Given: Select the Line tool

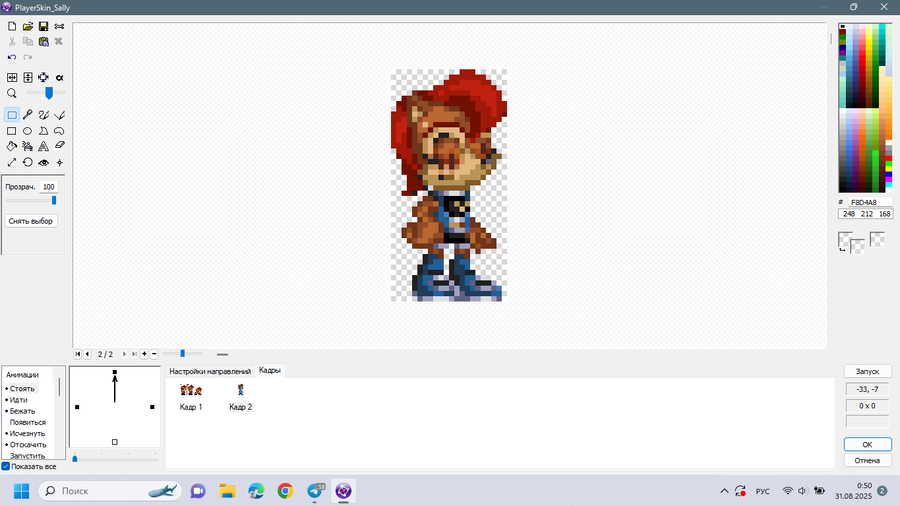Looking at the screenshot, I should [x=59, y=115].
